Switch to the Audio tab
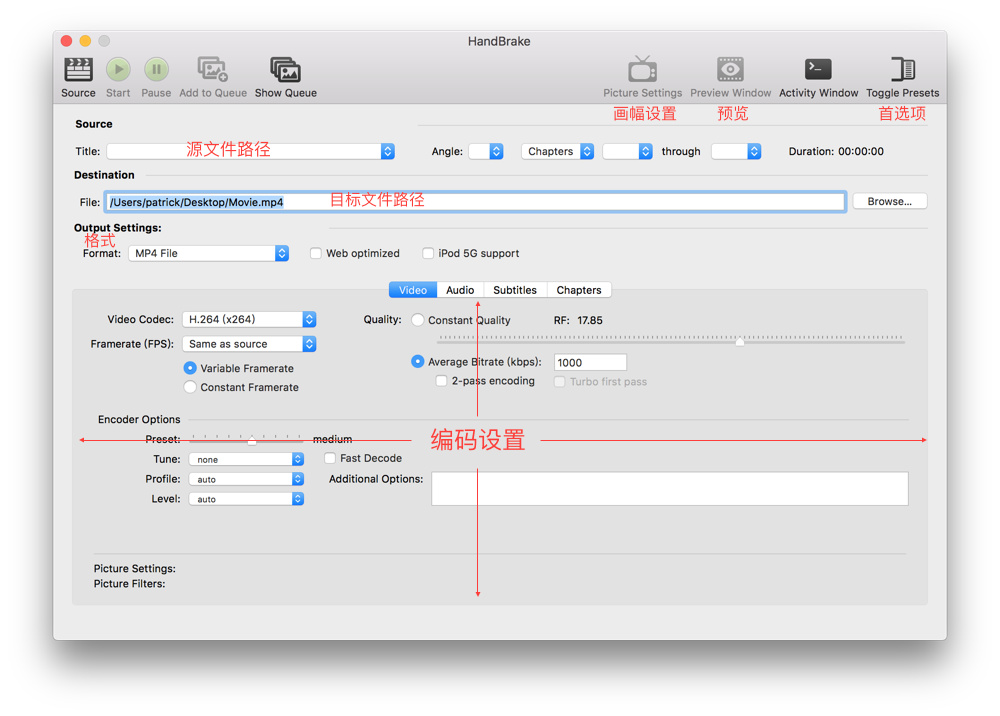The width and height of the screenshot is (1000, 716). click(x=460, y=290)
